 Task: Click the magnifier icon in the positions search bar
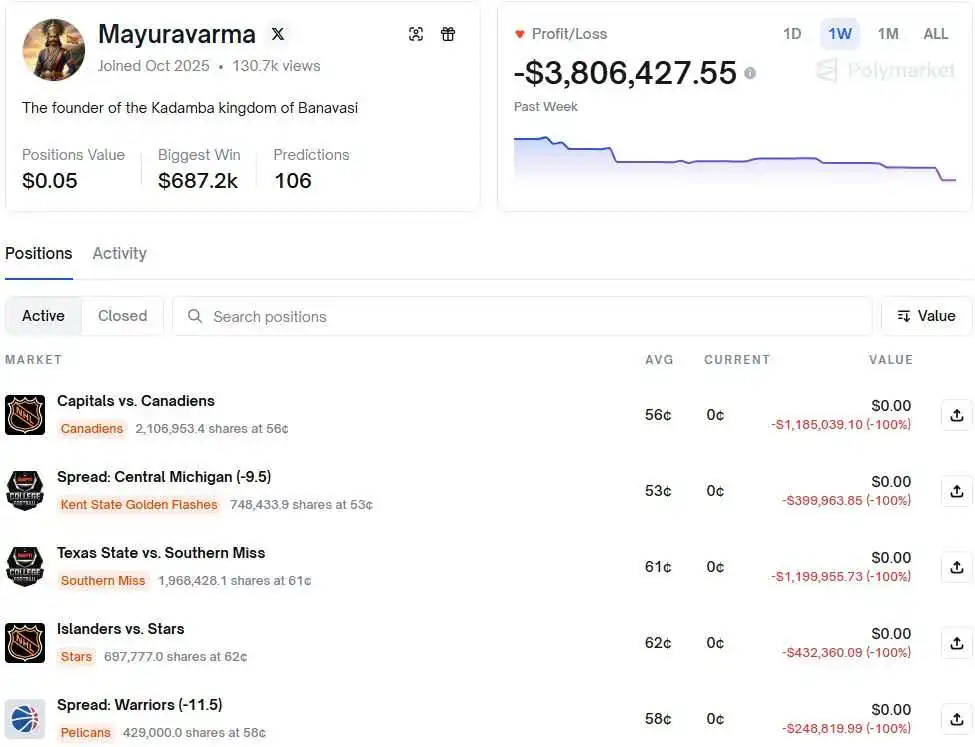tap(195, 316)
